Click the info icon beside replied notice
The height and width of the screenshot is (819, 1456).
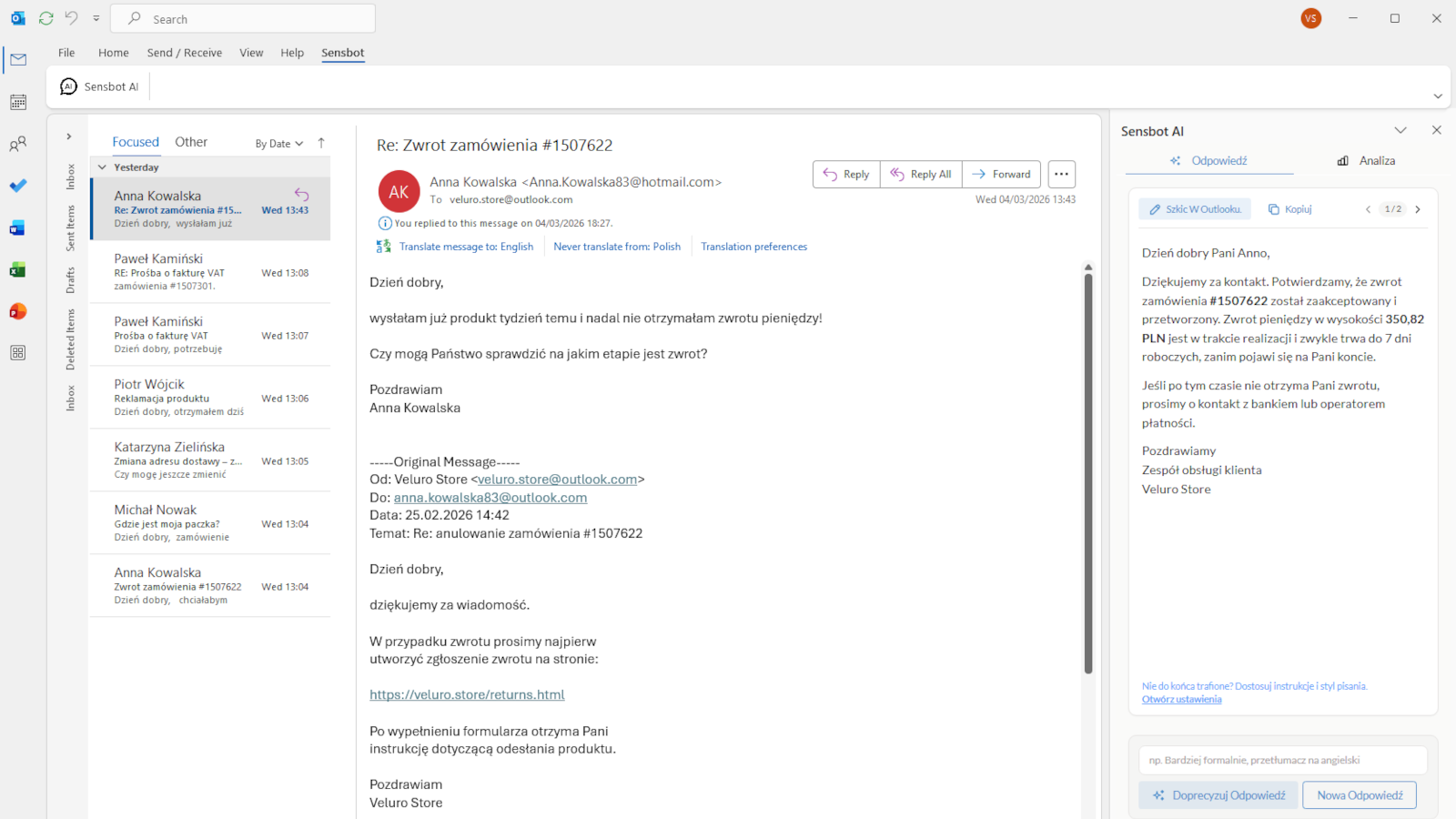tap(385, 223)
